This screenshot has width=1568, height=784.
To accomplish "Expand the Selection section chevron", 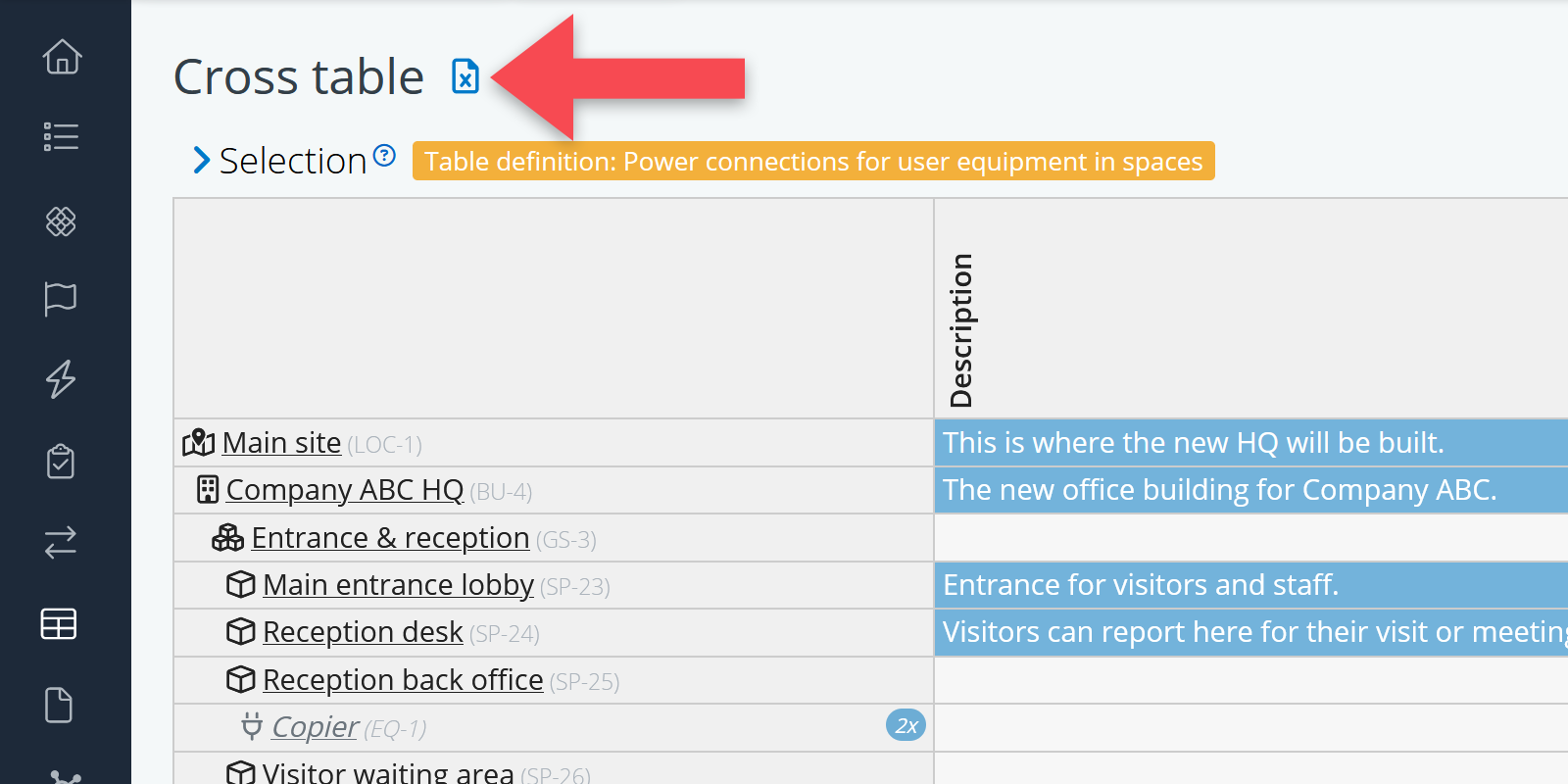I will pos(202,160).
